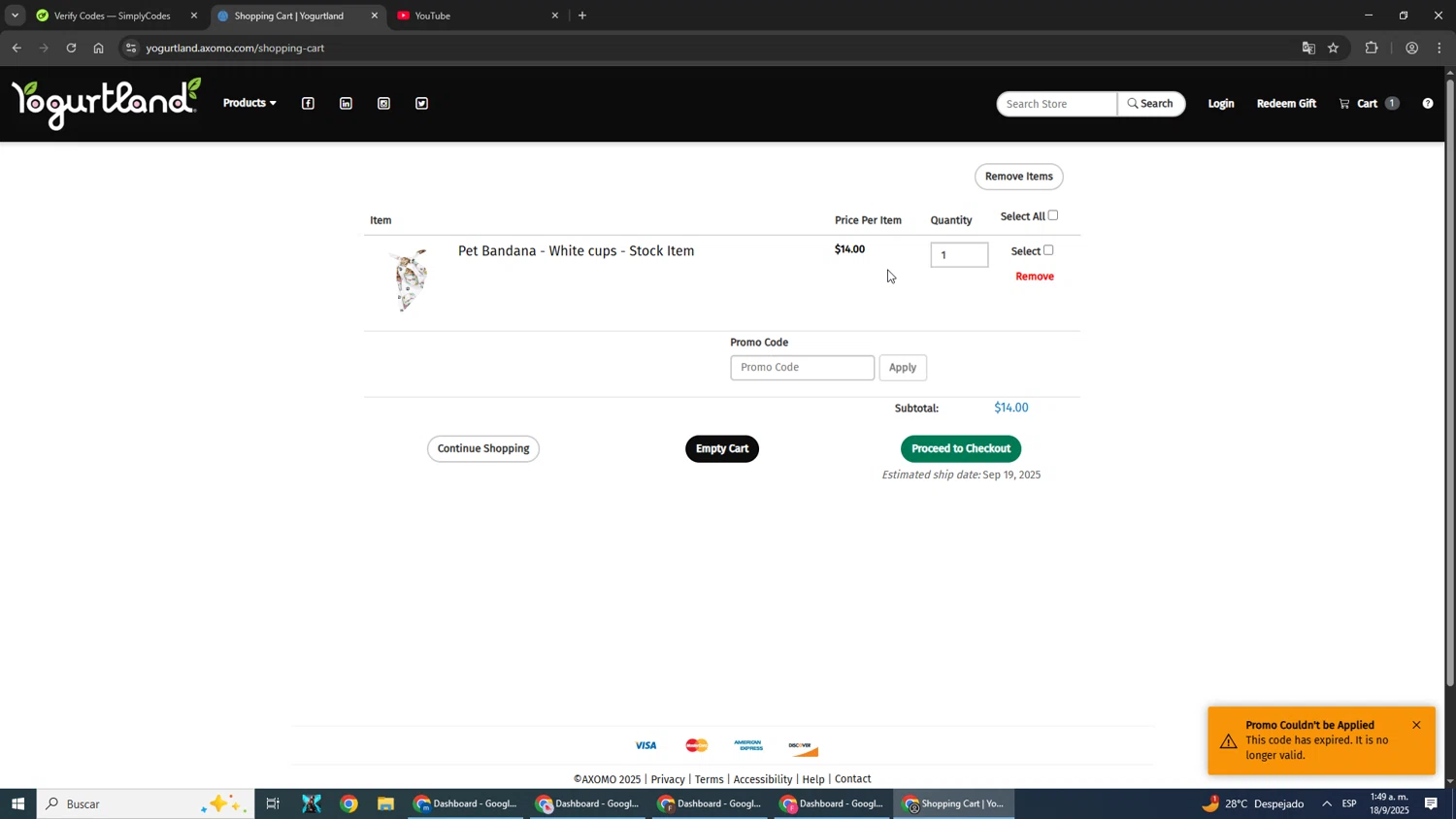The height and width of the screenshot is (819, 1456).
Task: Click the store Search button
Action: [x=1151, y=104]
